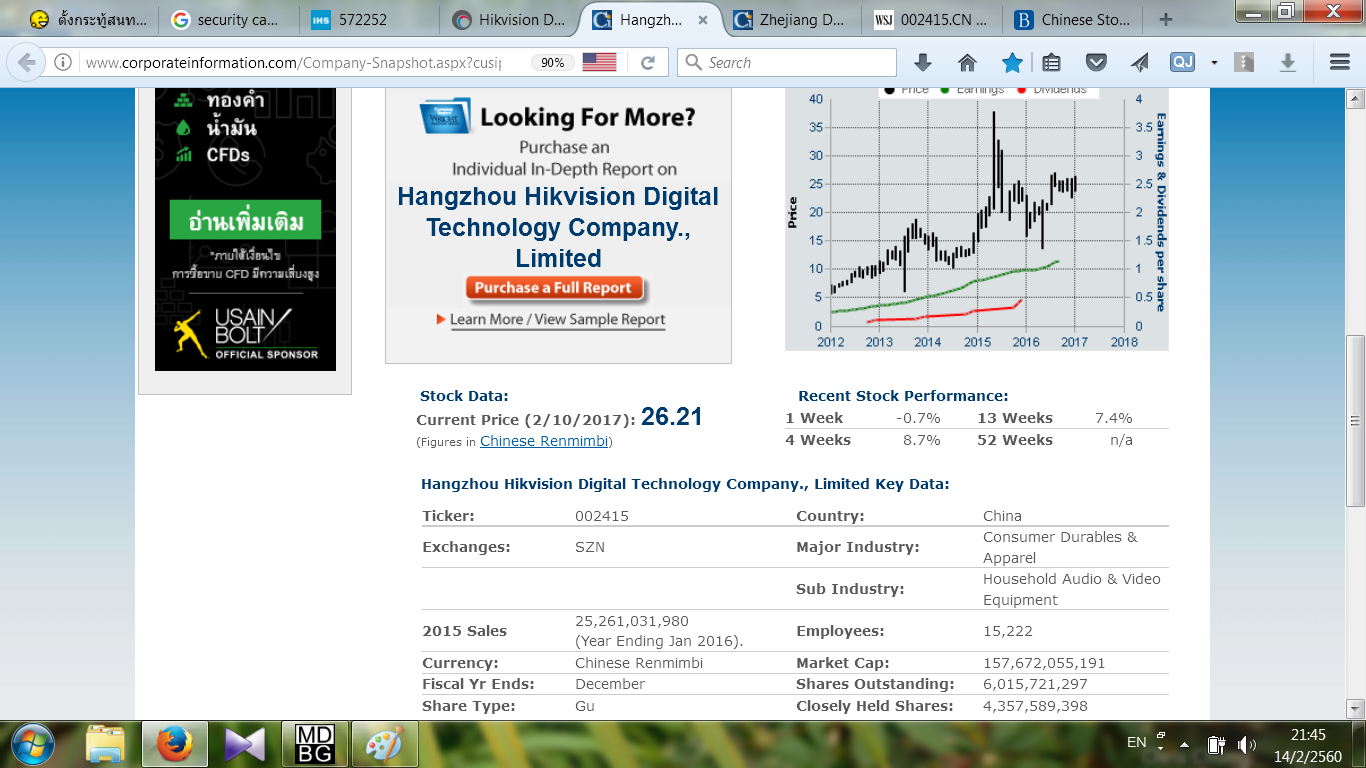1366x768 pixels.
Task: Click the taskbar clock 21:45
Action: tap(1308, 734)
